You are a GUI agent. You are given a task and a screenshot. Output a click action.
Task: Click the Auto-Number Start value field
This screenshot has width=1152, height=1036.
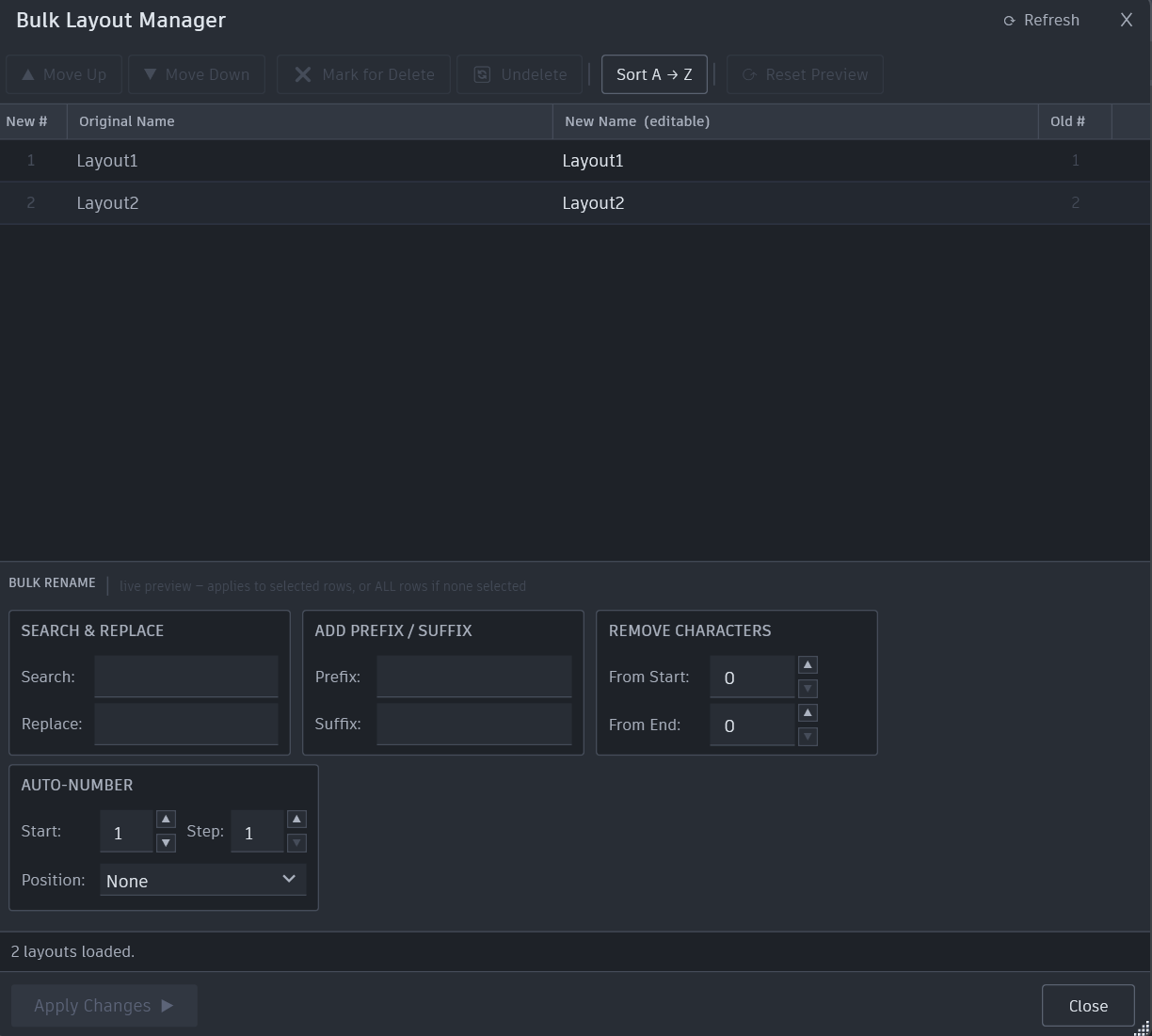[x=126, y=832]
